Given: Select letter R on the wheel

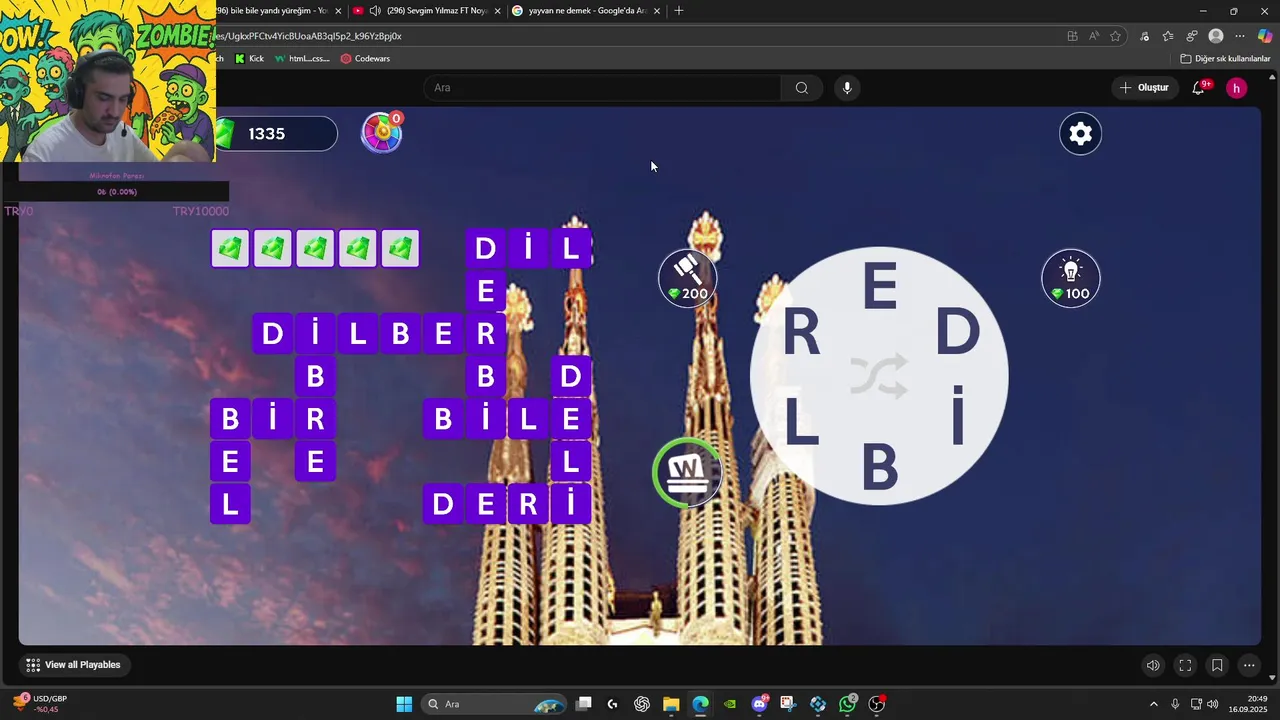Looking at the screenshot, I should (x=801, y=333).
